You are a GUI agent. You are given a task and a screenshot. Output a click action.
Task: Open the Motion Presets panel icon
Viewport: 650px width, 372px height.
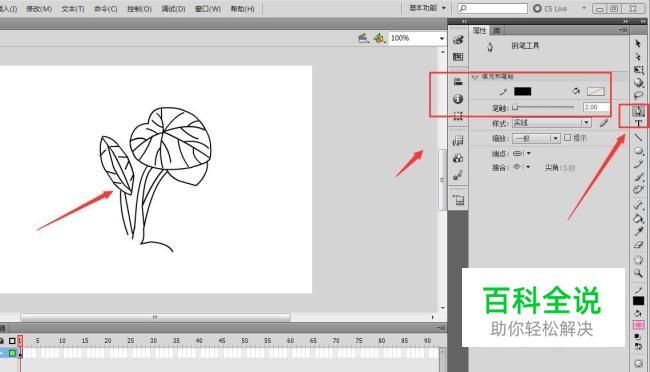458,176
